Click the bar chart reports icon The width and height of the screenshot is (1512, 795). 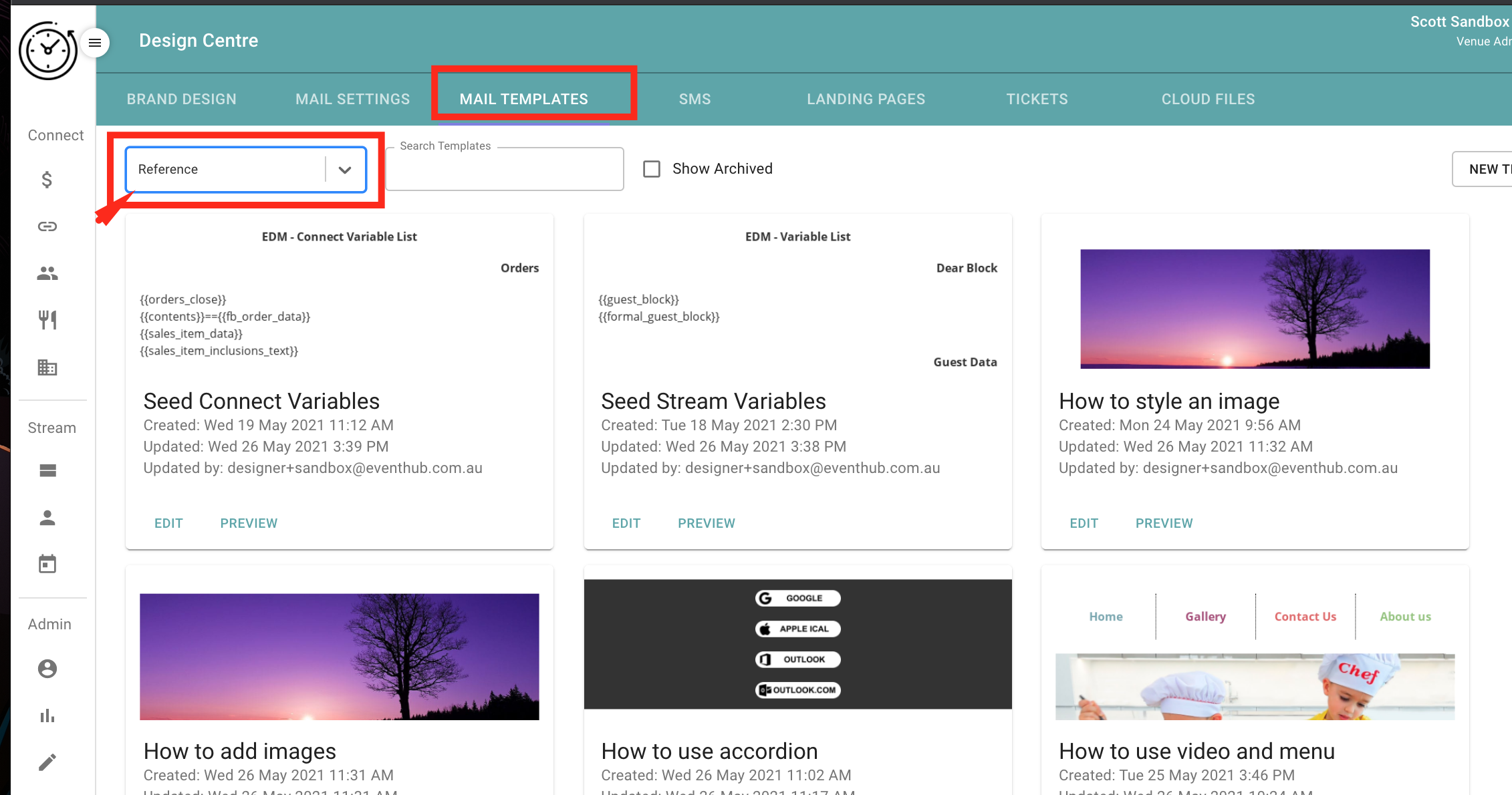pos(47,716)
